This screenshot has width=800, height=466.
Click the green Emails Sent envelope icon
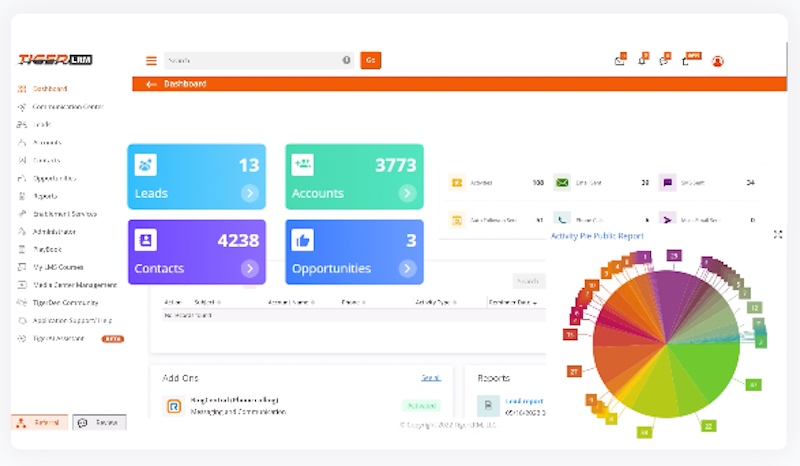pyautogui.click(x=562, y=182)
